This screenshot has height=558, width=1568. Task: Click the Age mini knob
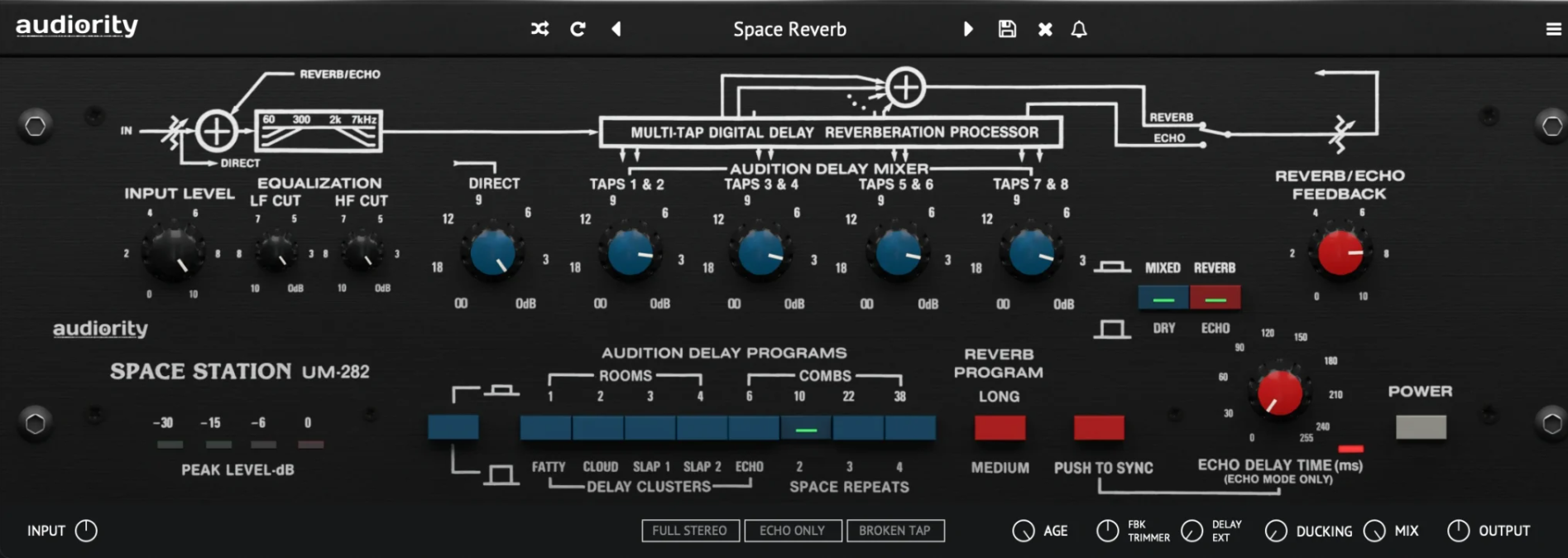pyautogui.click(x=1024, y=531)
